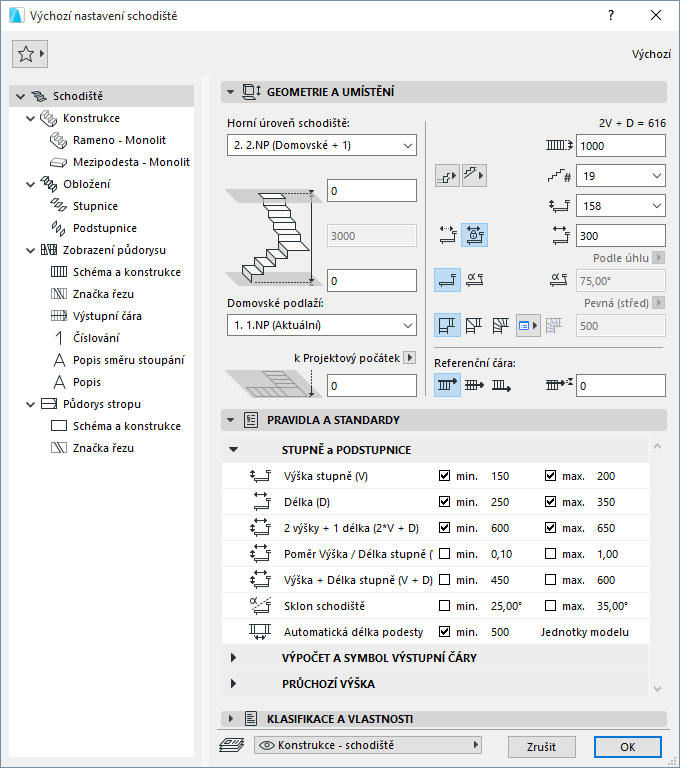Image resolution: width=680 pixels, height=768 pixels.
Task: Select the fixed riser height lock icon
Action: [x=474, y=236]
